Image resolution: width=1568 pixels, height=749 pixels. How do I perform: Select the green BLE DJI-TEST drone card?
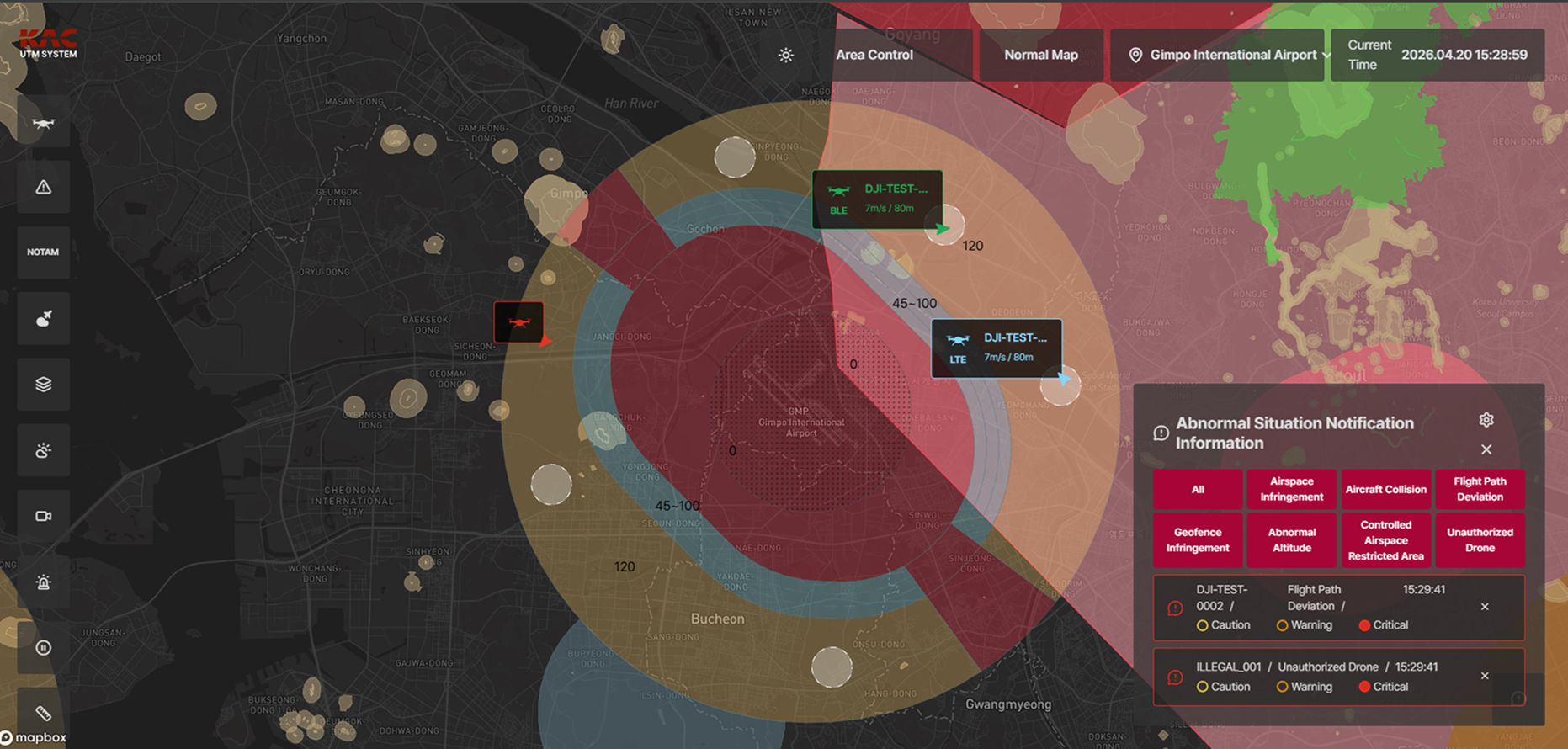point(877,199)
